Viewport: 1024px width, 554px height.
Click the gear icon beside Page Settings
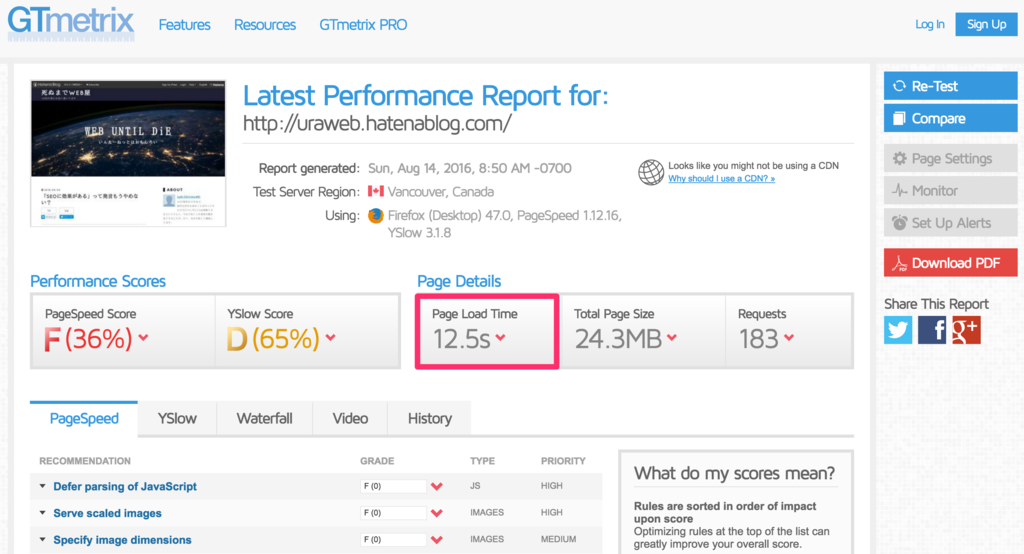tap(900, 159)
